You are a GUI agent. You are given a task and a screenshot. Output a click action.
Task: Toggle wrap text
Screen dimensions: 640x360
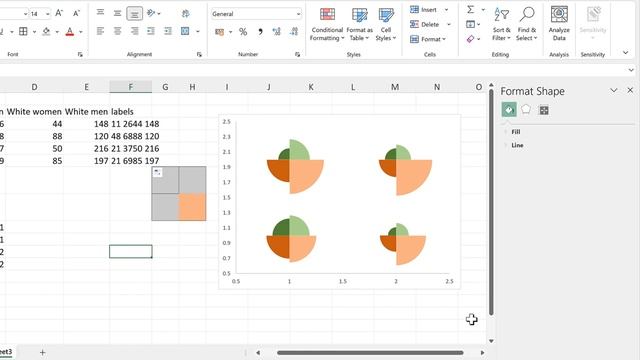(185, 13)
